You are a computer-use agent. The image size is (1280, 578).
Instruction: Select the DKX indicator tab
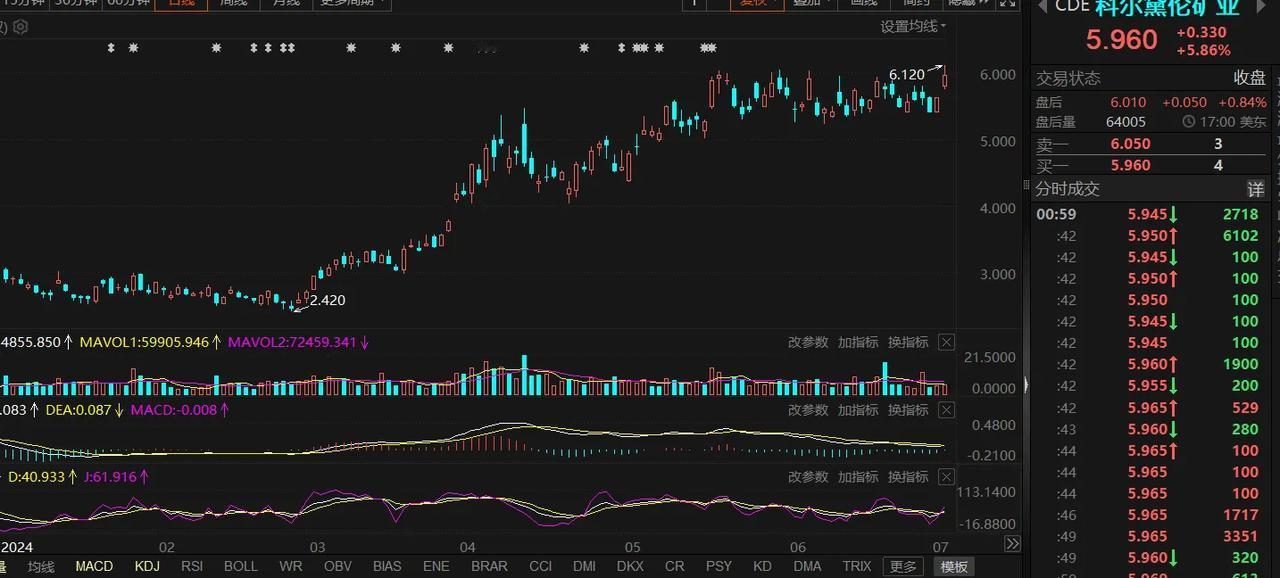(x=630, y=567)
